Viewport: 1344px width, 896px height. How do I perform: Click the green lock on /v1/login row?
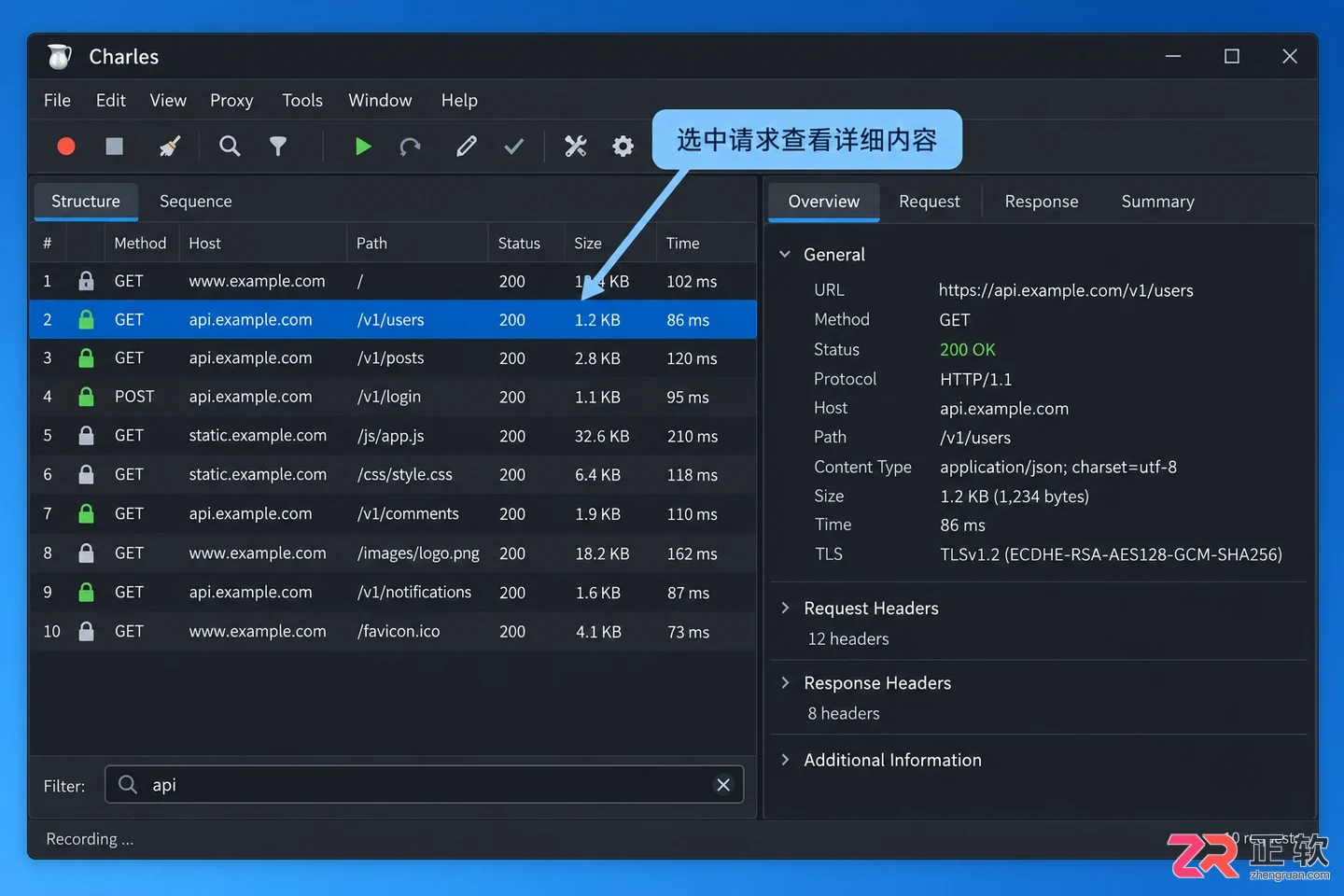click(x=86, y=397)
